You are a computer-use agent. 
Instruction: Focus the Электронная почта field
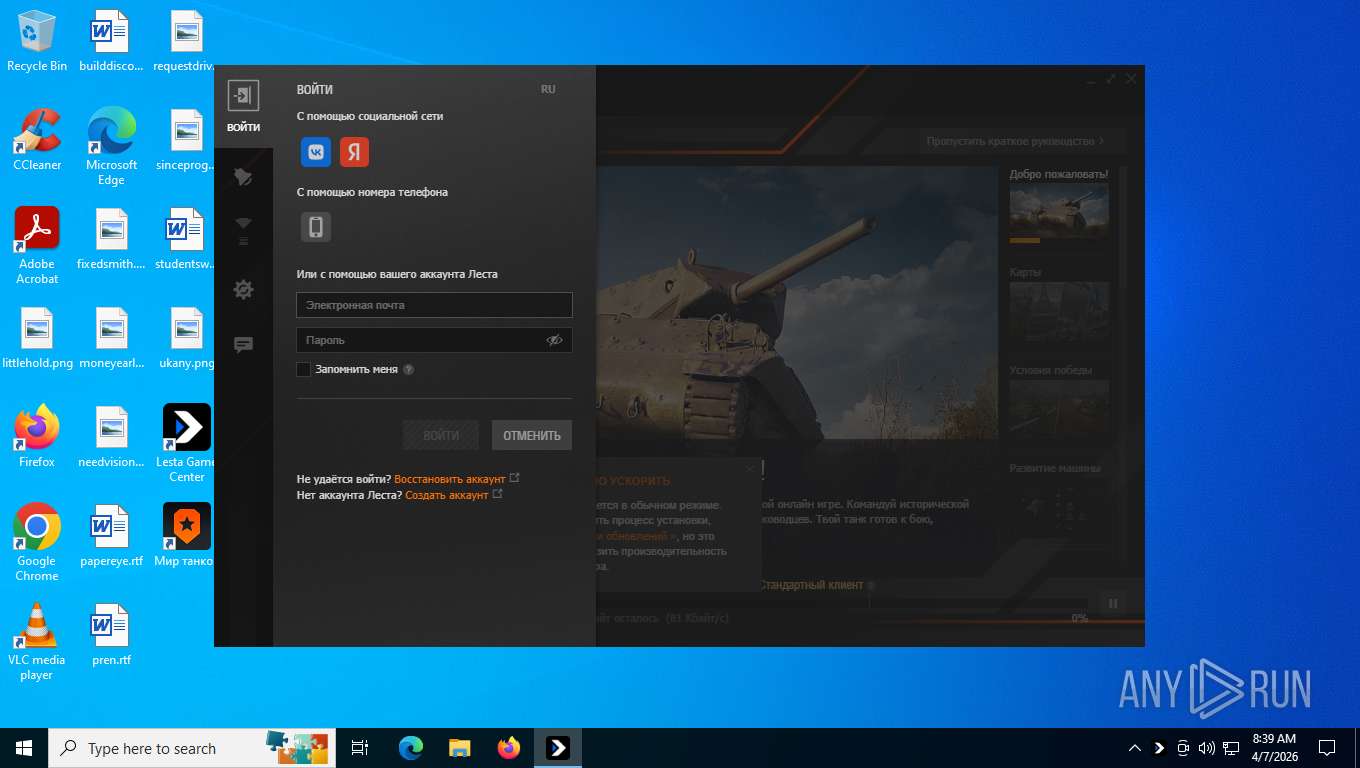coord(434,305)
